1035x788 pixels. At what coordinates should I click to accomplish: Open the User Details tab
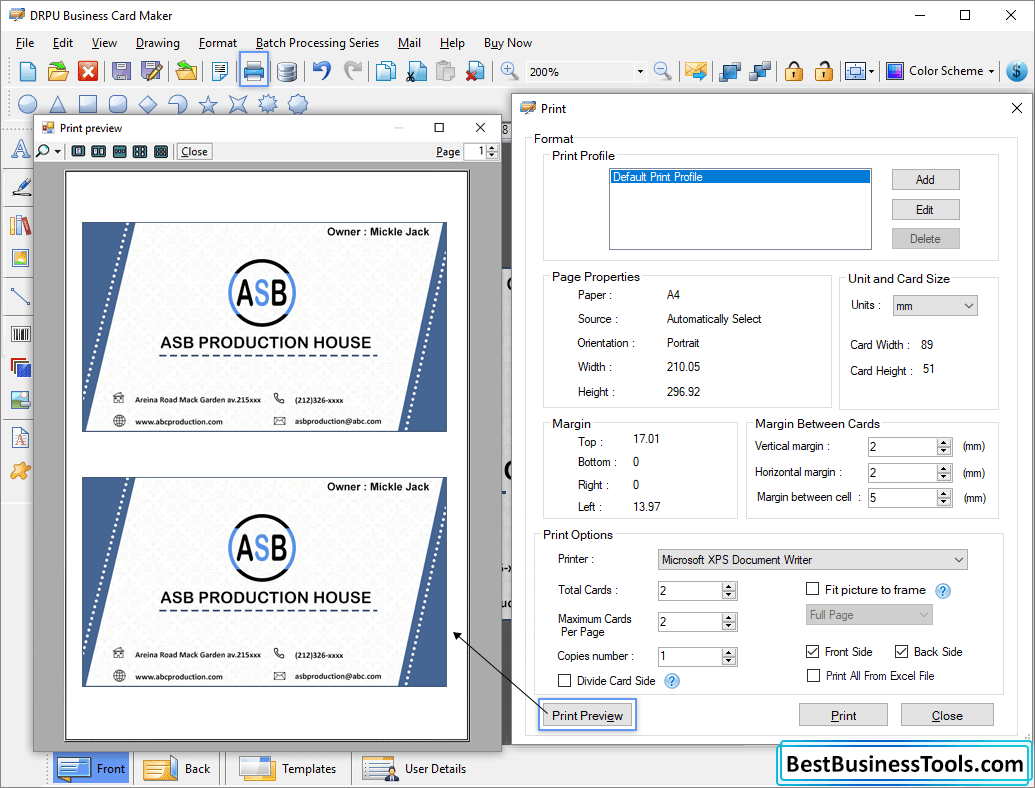coord(415,769)
